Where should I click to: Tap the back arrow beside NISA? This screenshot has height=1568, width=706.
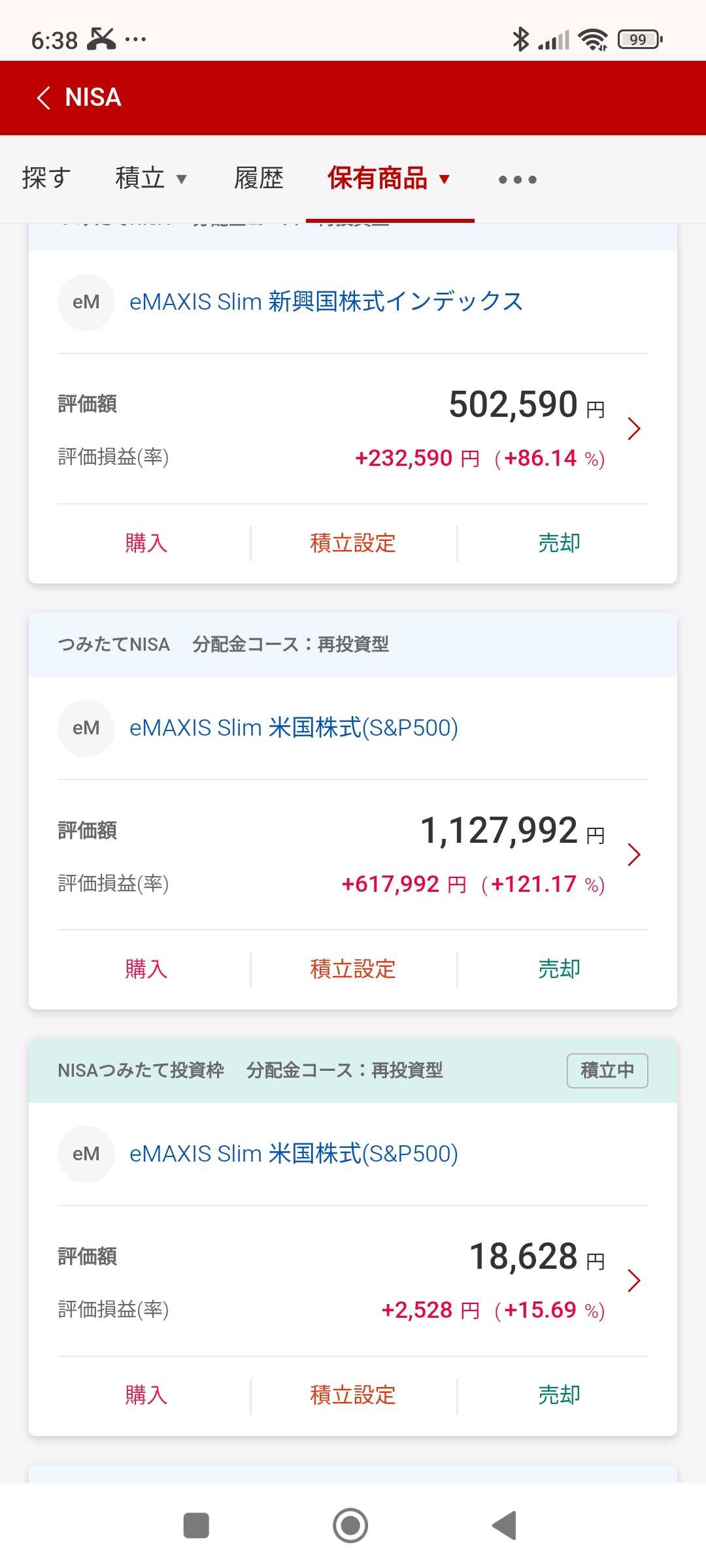click(x=44, y=98)
